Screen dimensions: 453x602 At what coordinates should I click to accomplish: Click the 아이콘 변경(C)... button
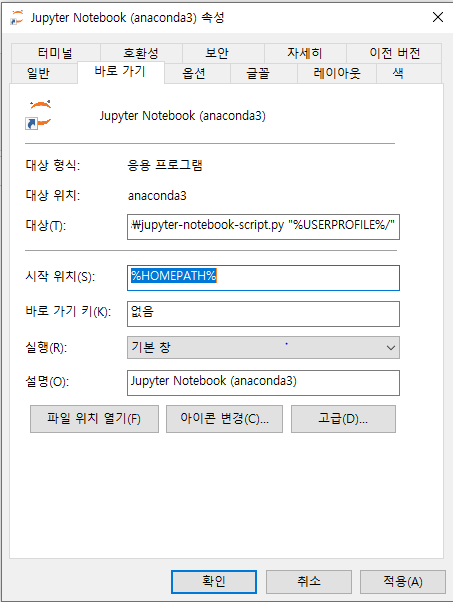(x=225, y=419)
